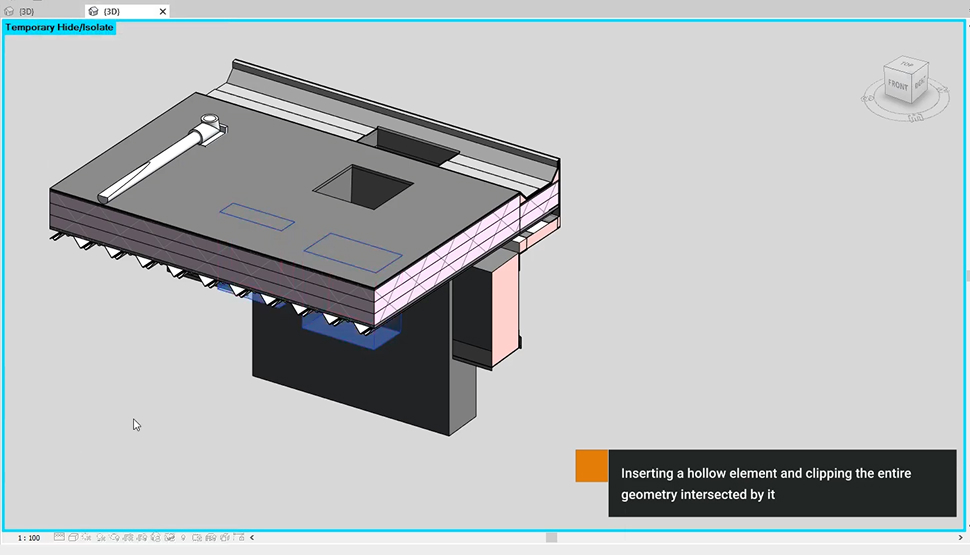The height and width of the screenshot is (555, 970).
Task: Close the active (3D) view tab
Action: 161,11
